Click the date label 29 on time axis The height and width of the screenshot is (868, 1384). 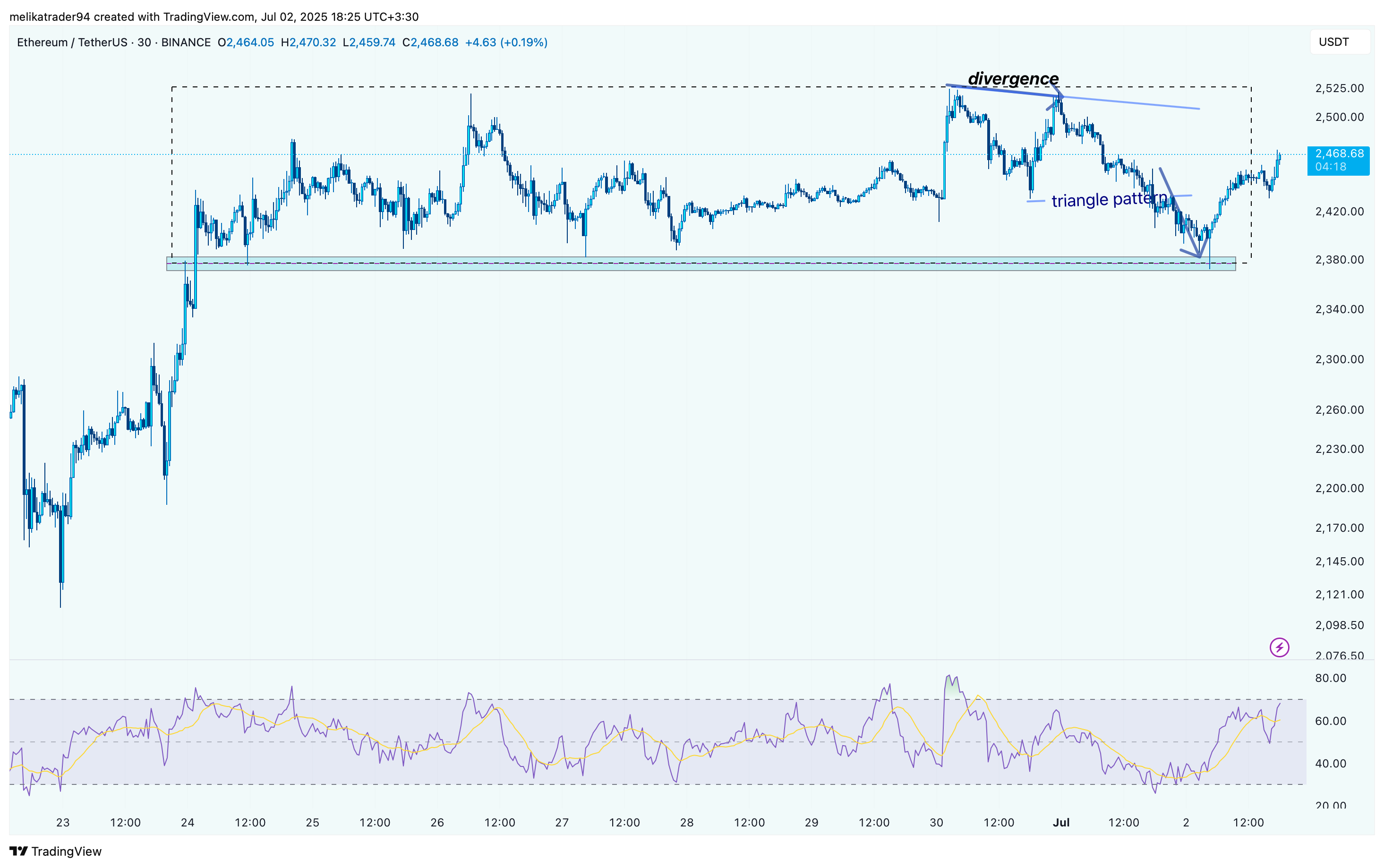click(811, 823)
